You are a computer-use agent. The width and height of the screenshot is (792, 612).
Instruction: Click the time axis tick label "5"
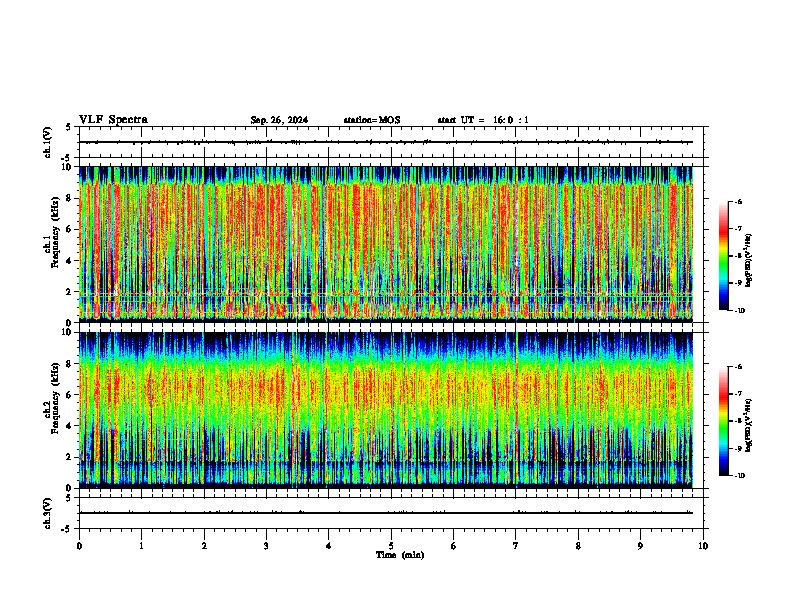391,546
